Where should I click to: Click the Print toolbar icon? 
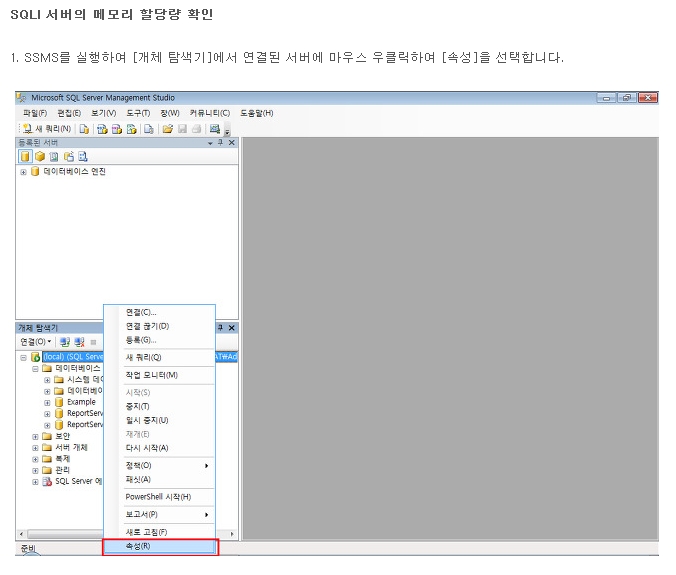197,129
